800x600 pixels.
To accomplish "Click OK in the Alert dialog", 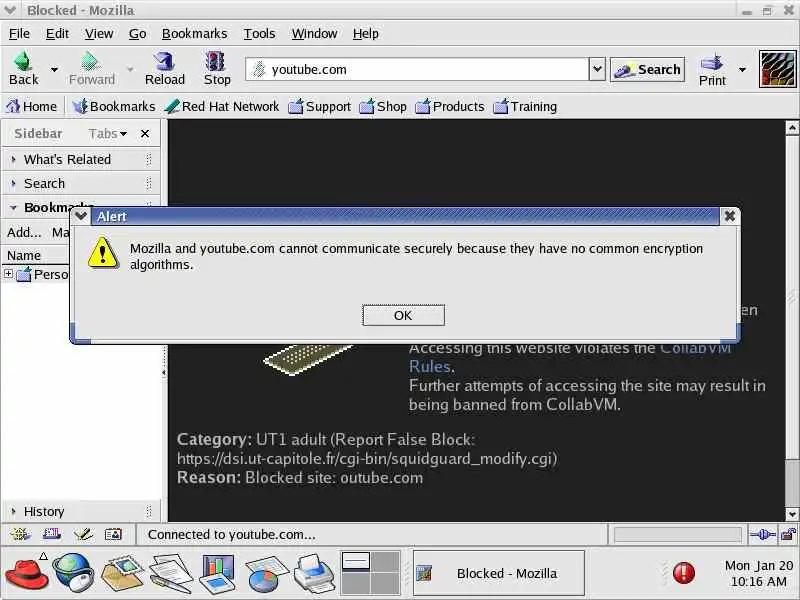I will click(x=403, y=315).
